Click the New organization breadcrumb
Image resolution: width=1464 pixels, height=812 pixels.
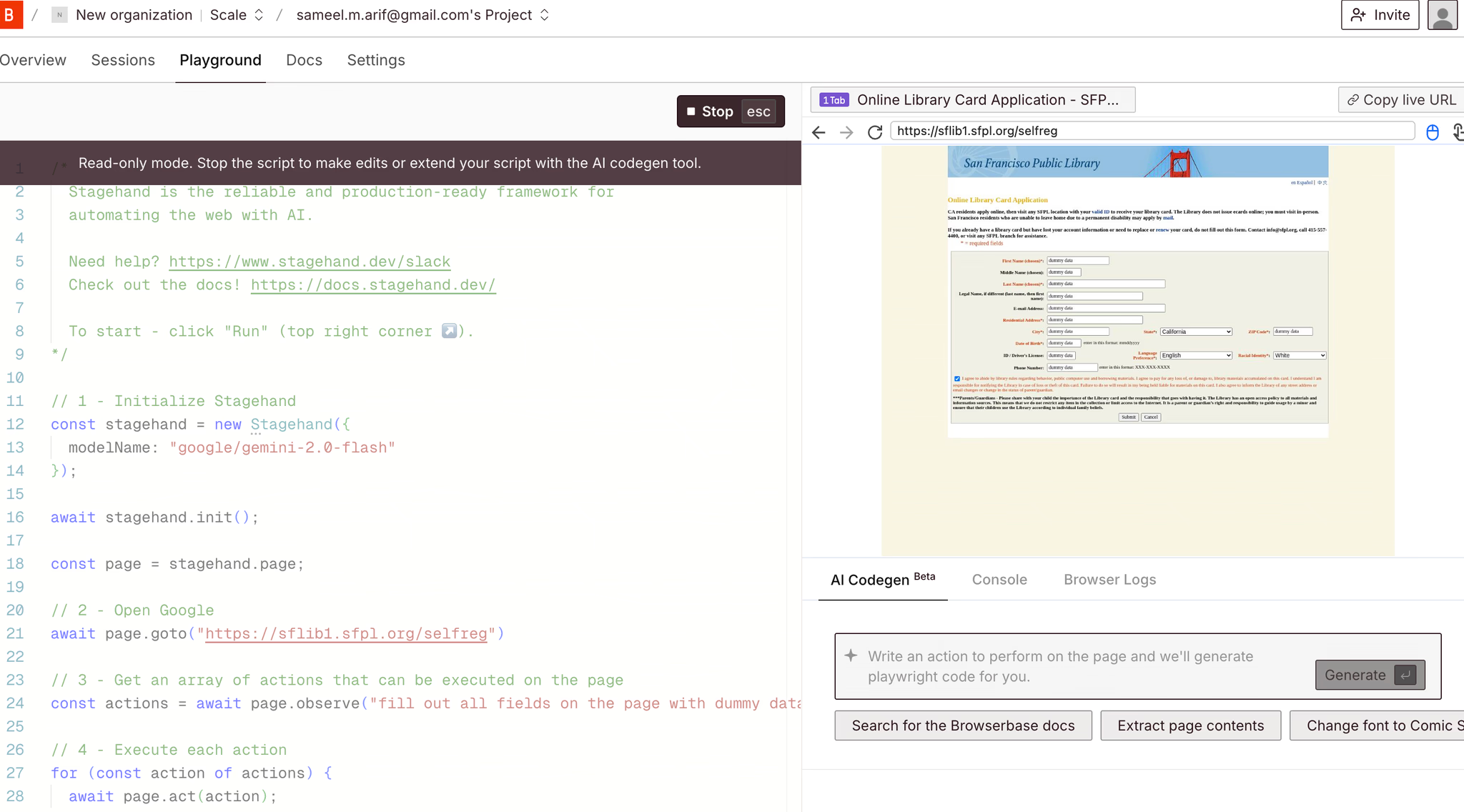pyautogui.click(x=134, y=15)
